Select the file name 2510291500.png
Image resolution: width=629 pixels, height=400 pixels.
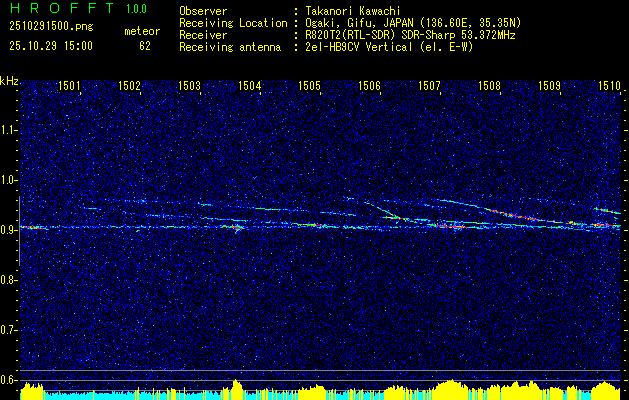click(x=51, y=27)
